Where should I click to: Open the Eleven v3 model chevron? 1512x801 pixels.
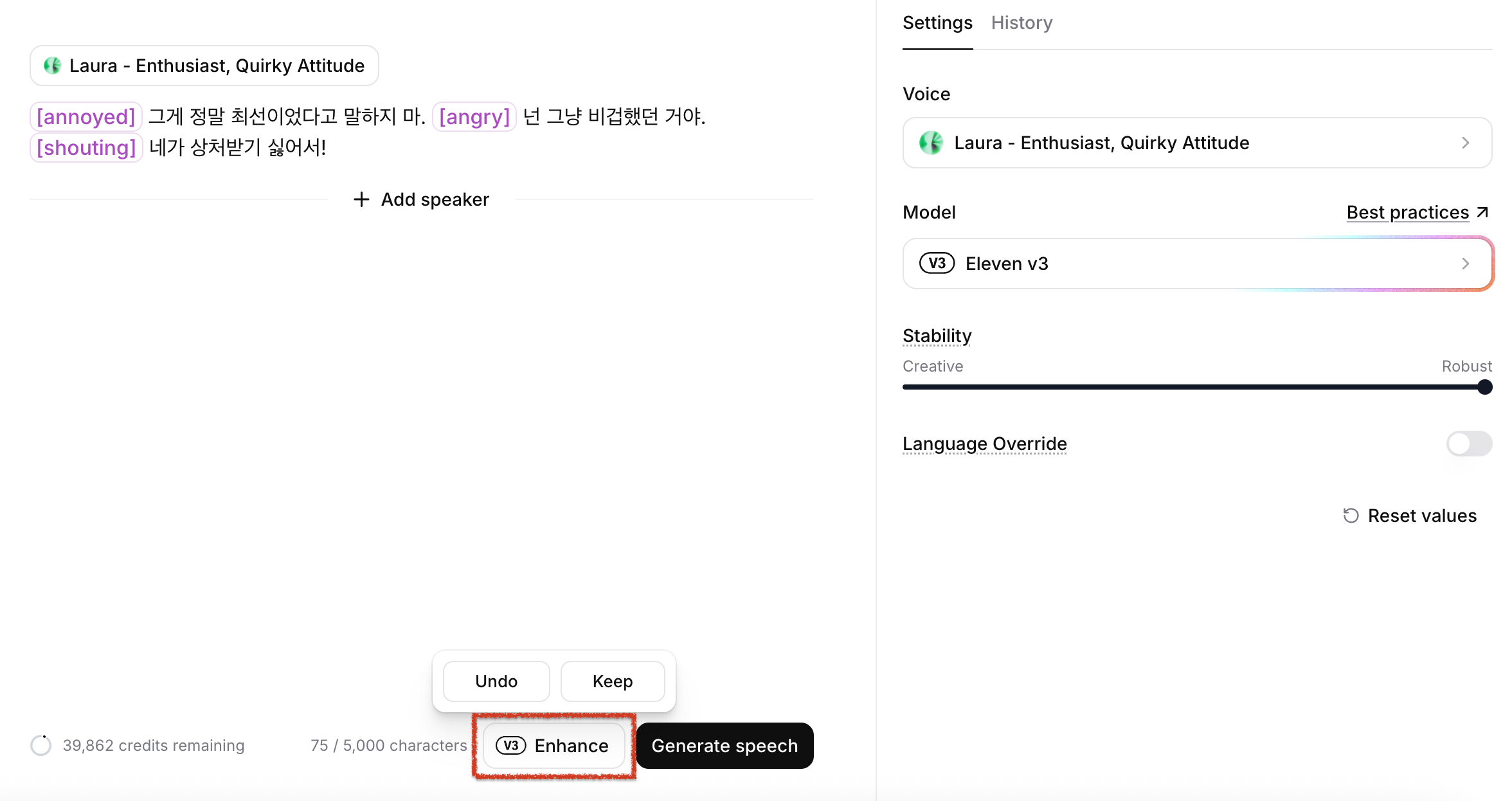[x=1465, y=264]
